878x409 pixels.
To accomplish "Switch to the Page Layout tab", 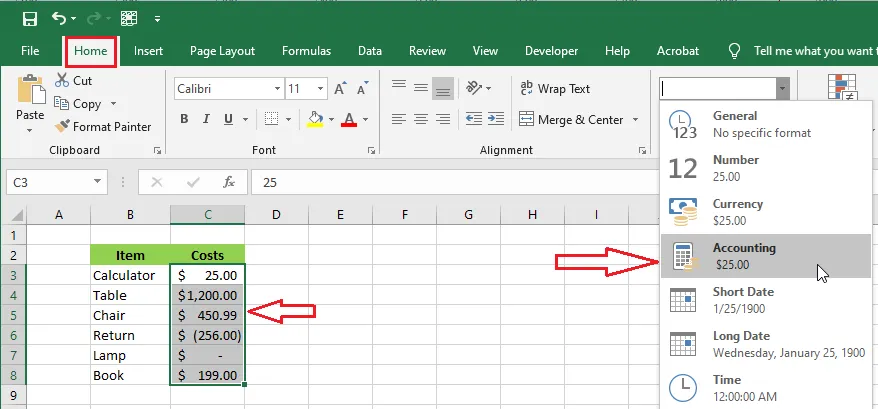I will [222, 51].
